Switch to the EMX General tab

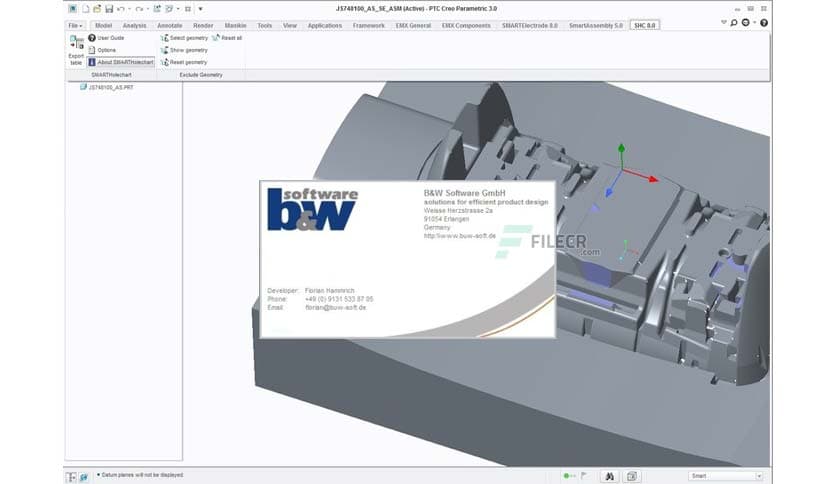pos(413,26)
